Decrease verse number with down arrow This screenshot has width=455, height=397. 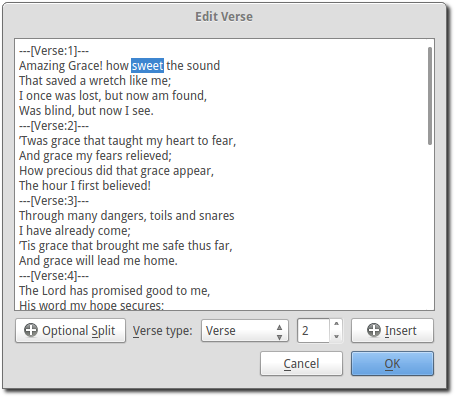pos(336,336)
